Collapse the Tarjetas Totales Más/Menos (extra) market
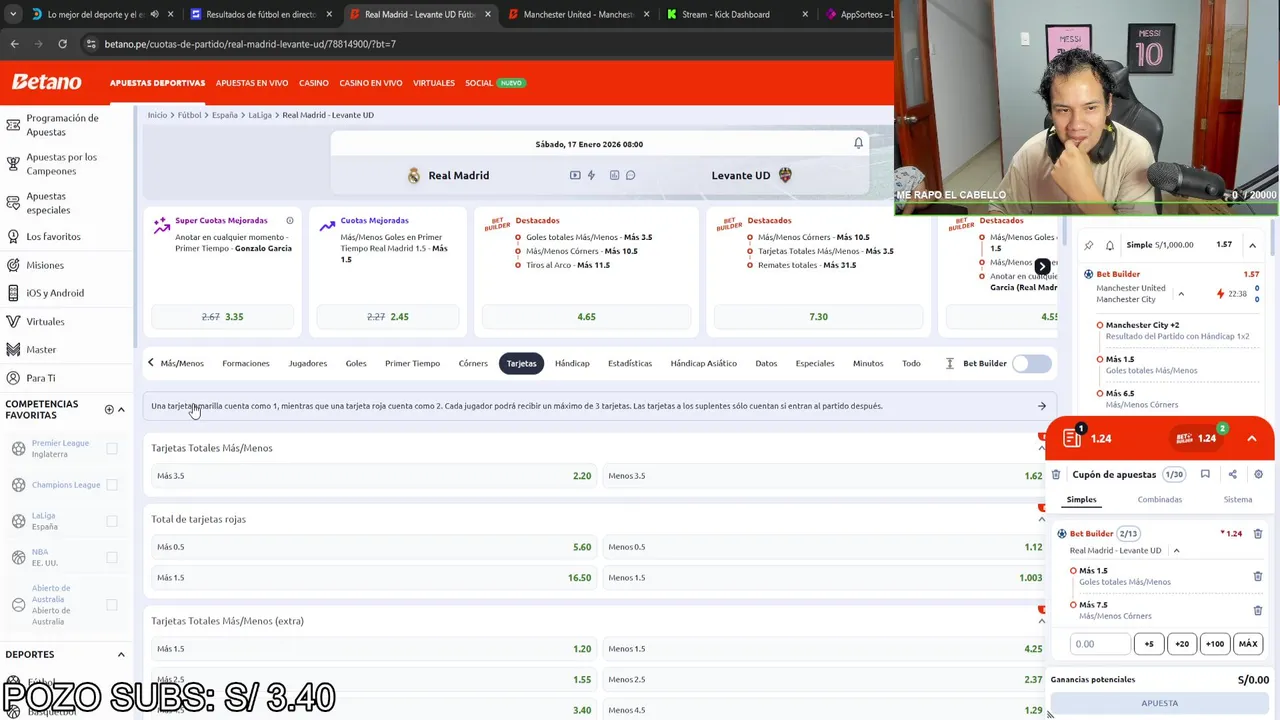This screenshot has width=1280, height=720. [x=1041, y=621]
